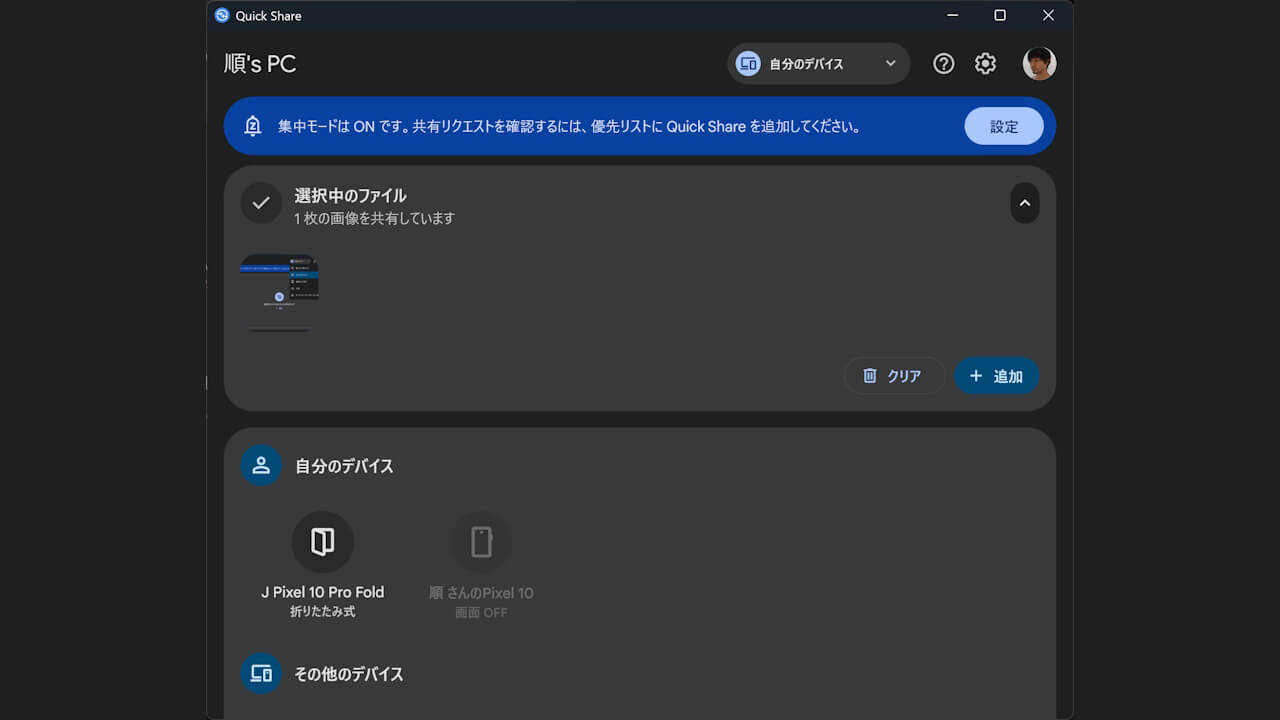
Task: Click the 追加 button
Action: pyautogui.click(x=997, y=376)
